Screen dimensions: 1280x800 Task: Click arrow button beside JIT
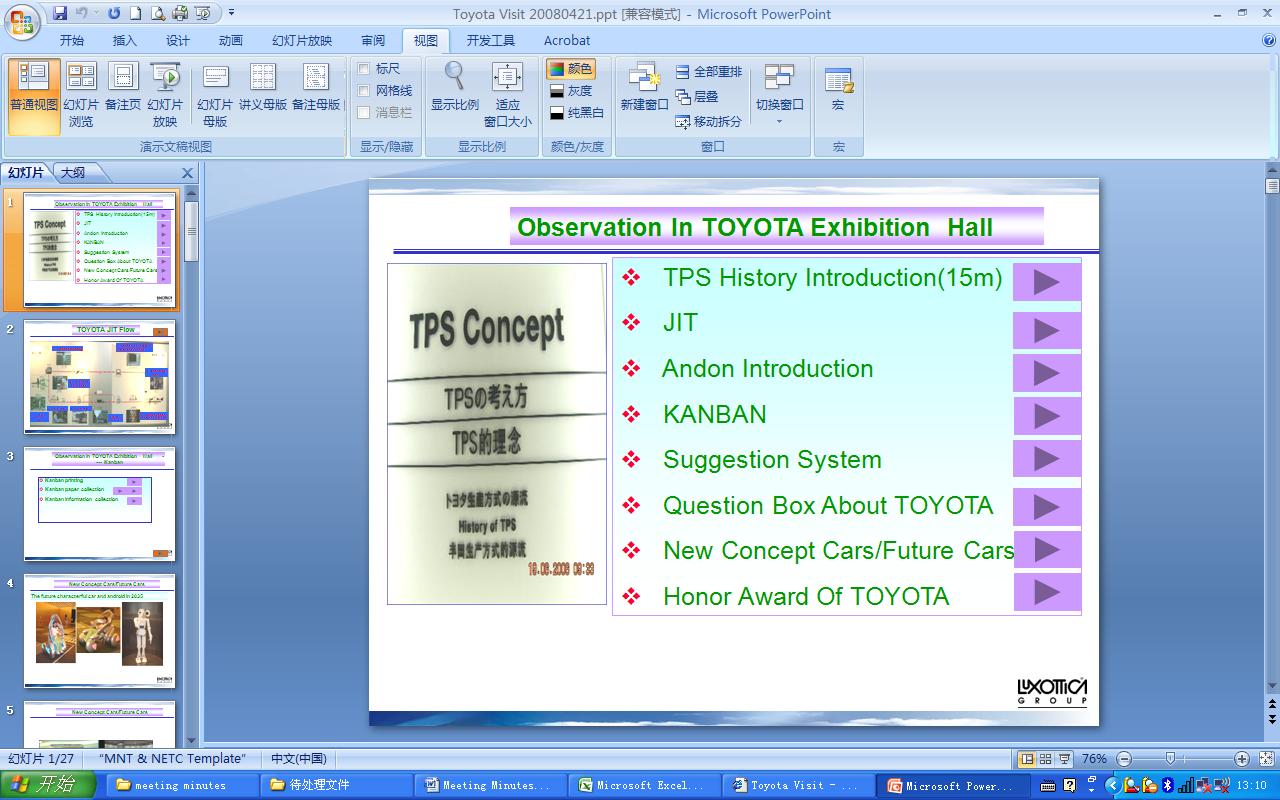pyautogui.click(x=1047, y=330)
